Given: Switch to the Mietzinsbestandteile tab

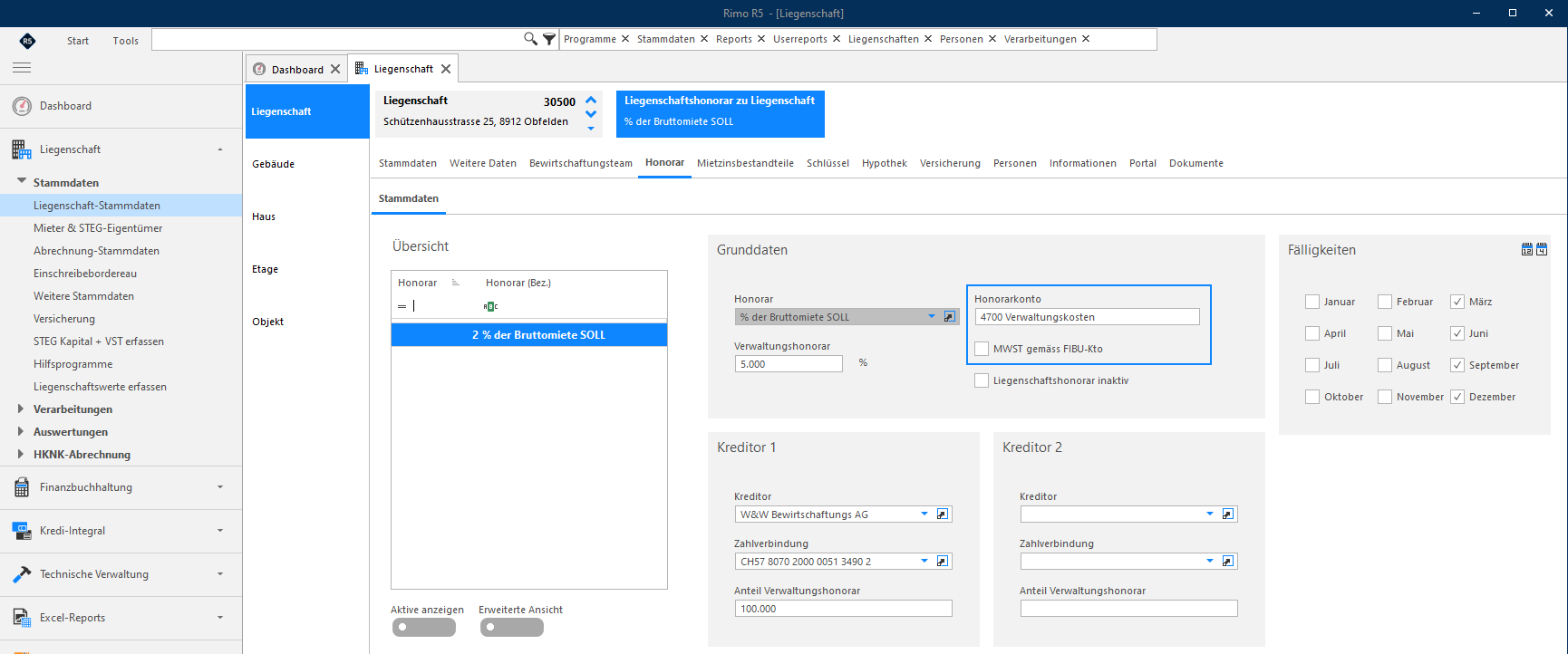Looking at the screenshot, I should (745, 163).
